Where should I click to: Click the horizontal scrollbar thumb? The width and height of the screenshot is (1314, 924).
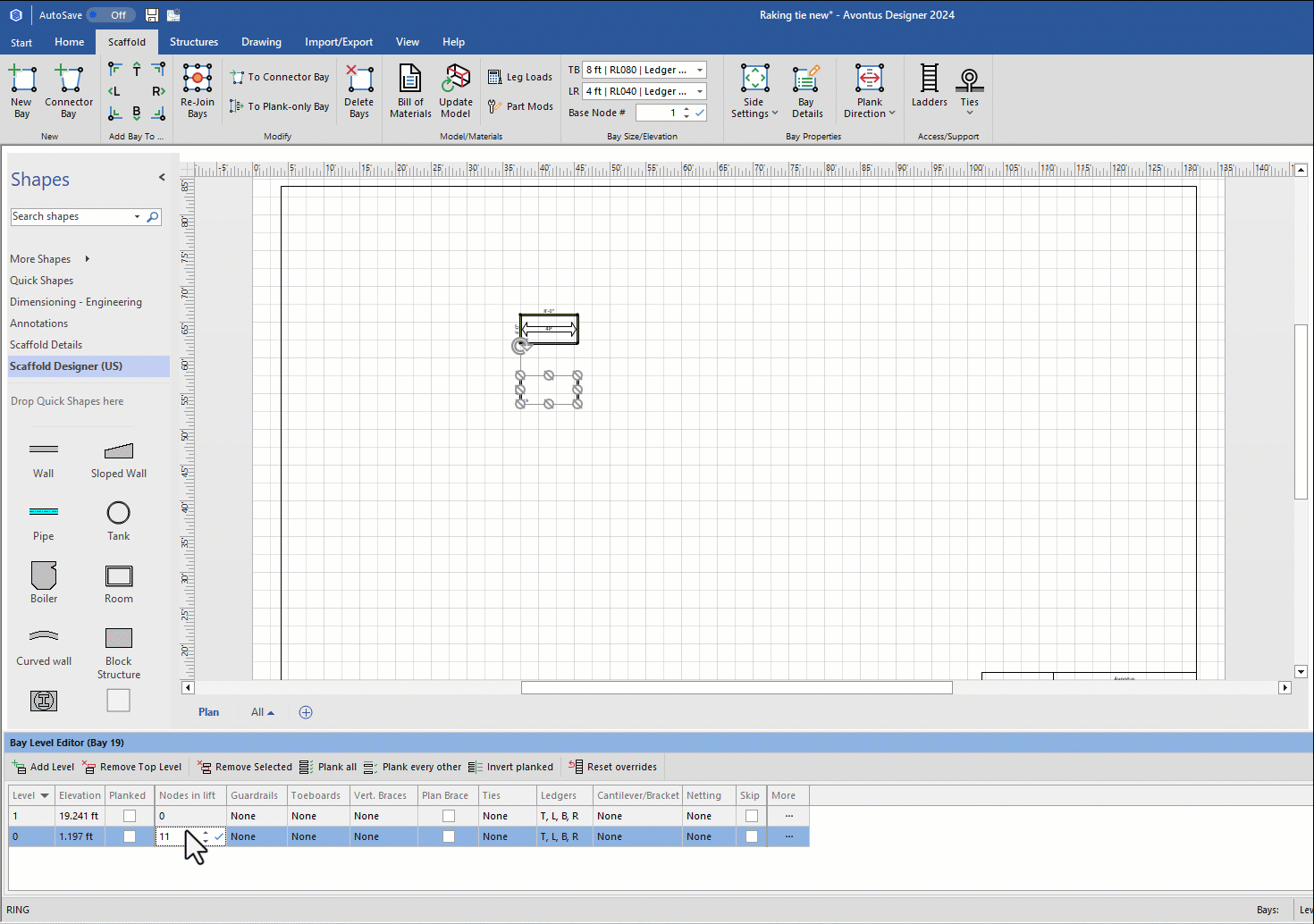pos(737,687)
